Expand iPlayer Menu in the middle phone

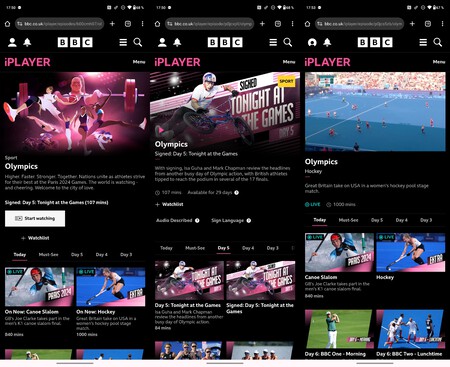tap(289, 62)
